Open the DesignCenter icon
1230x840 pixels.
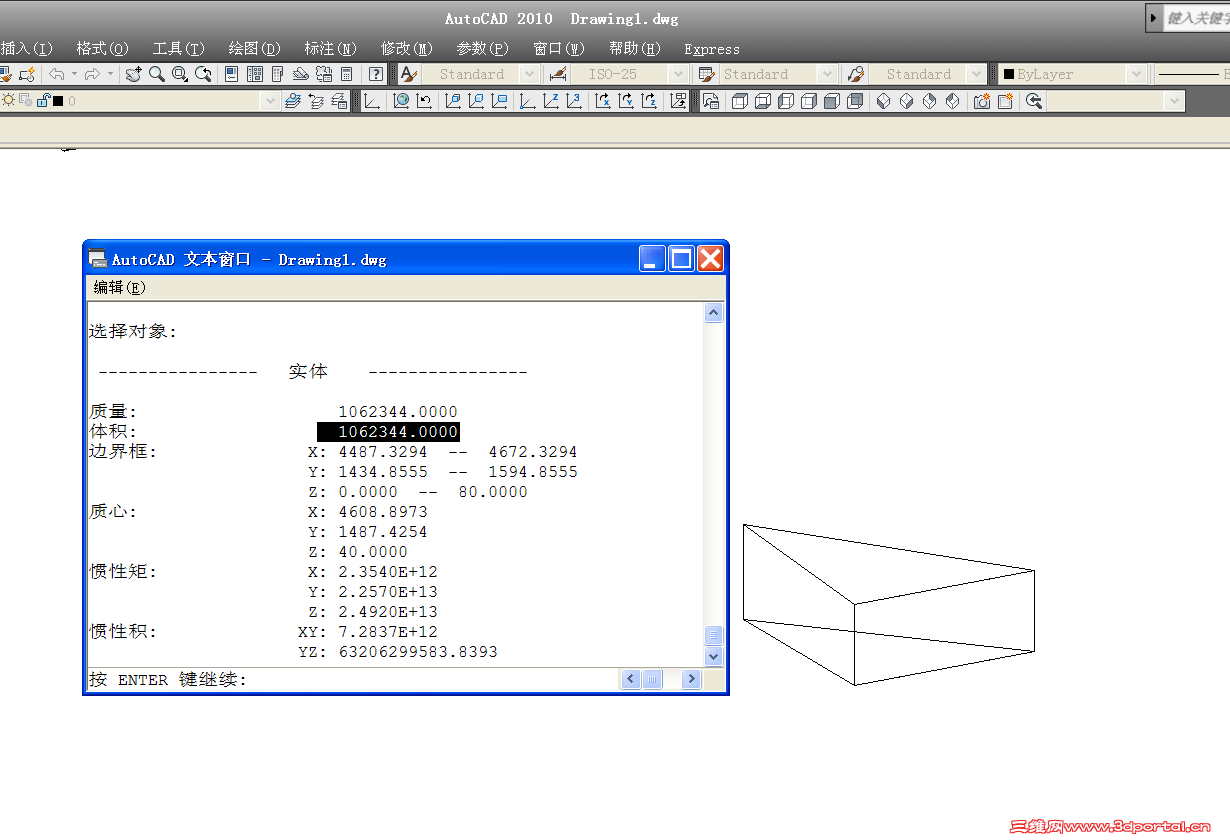pos(255,74)
